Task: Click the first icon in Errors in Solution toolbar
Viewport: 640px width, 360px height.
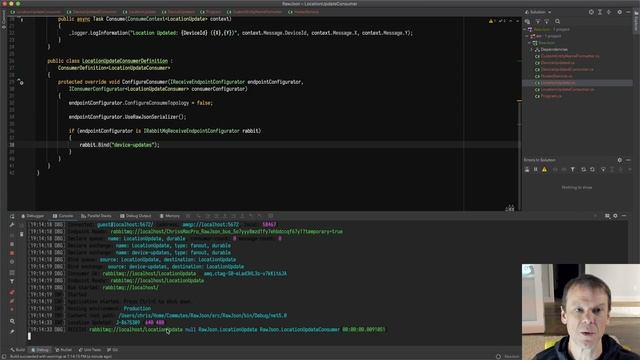Action: (527, 169)
